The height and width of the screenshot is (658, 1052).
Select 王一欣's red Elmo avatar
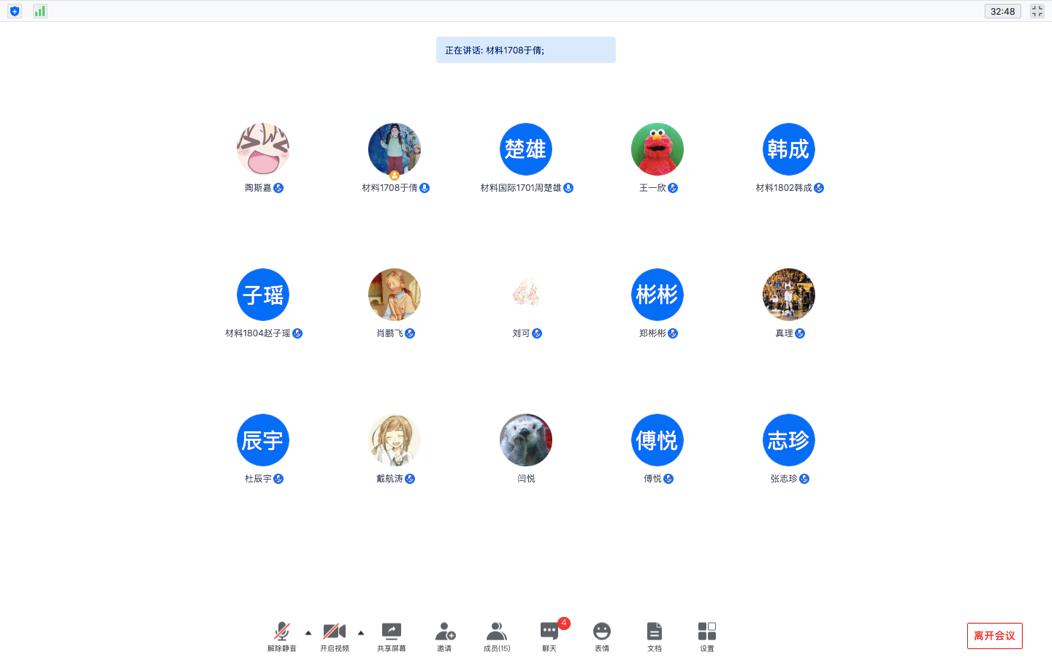point(657,149)
